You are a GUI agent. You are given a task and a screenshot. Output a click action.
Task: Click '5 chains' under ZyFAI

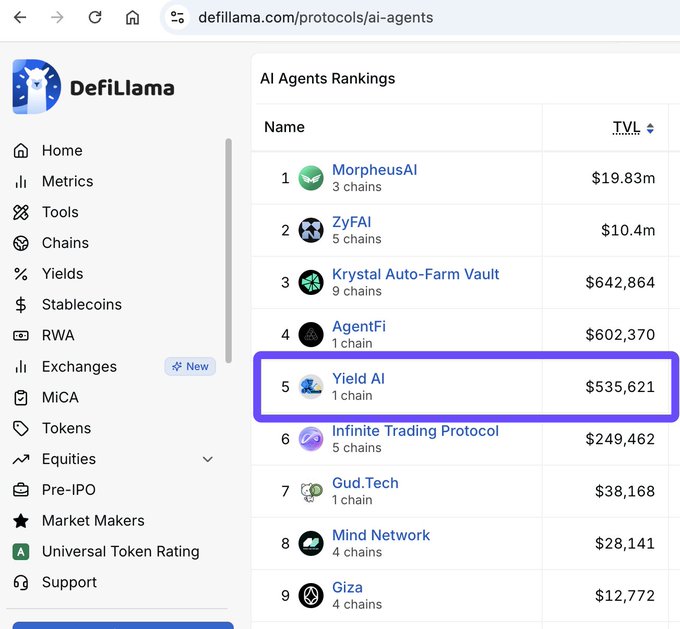(357, 239)
